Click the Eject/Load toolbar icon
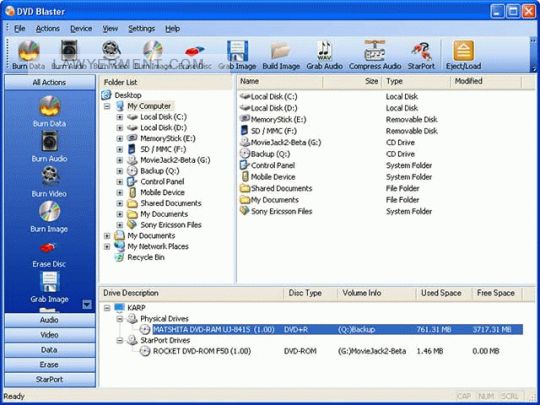This screenshot has height=405, width=540. 463,51
